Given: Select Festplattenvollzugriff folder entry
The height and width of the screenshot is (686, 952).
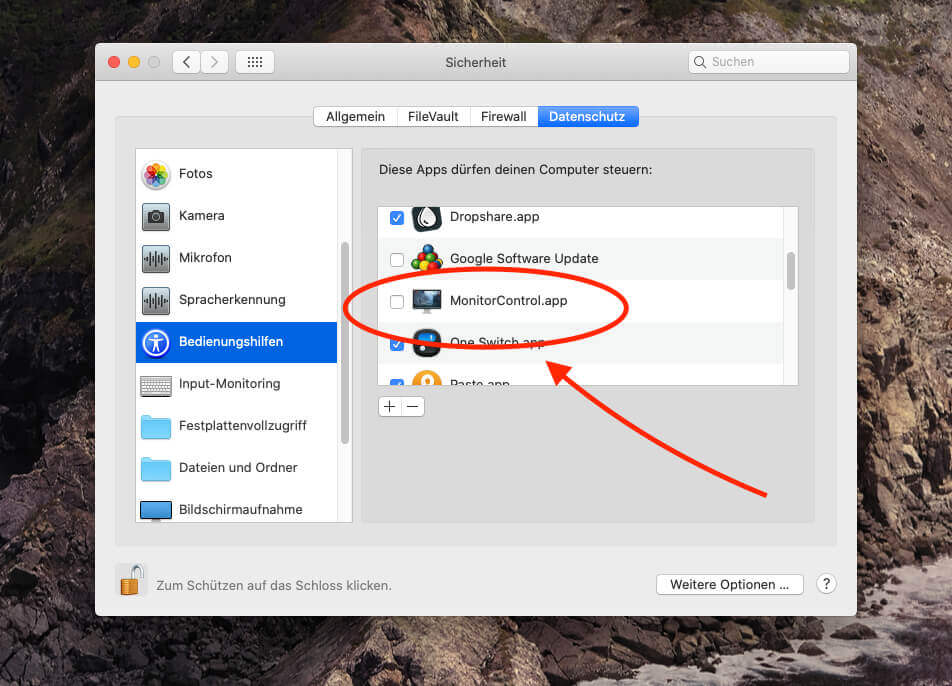Looking at the screenshot, I should click(241, 426).
